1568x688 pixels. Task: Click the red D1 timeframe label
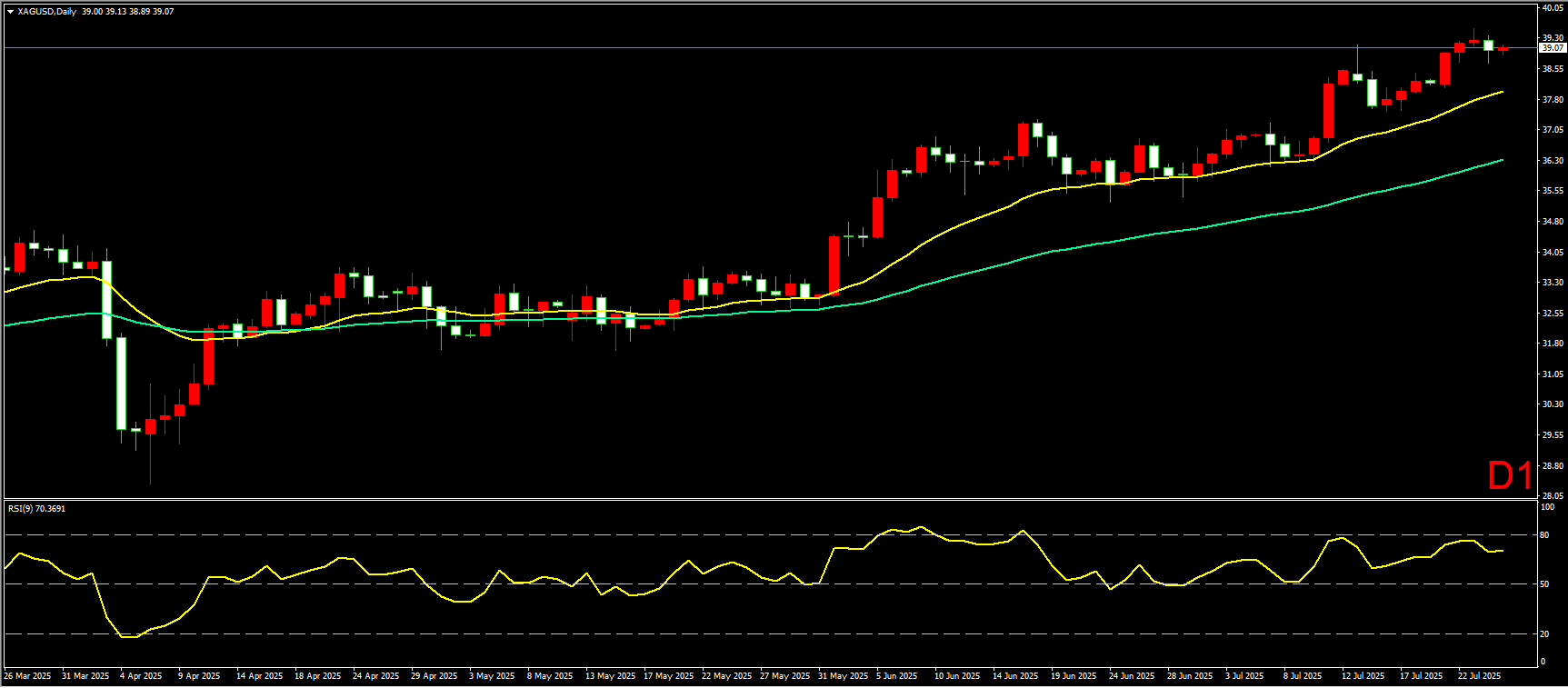coord(1510,475)
